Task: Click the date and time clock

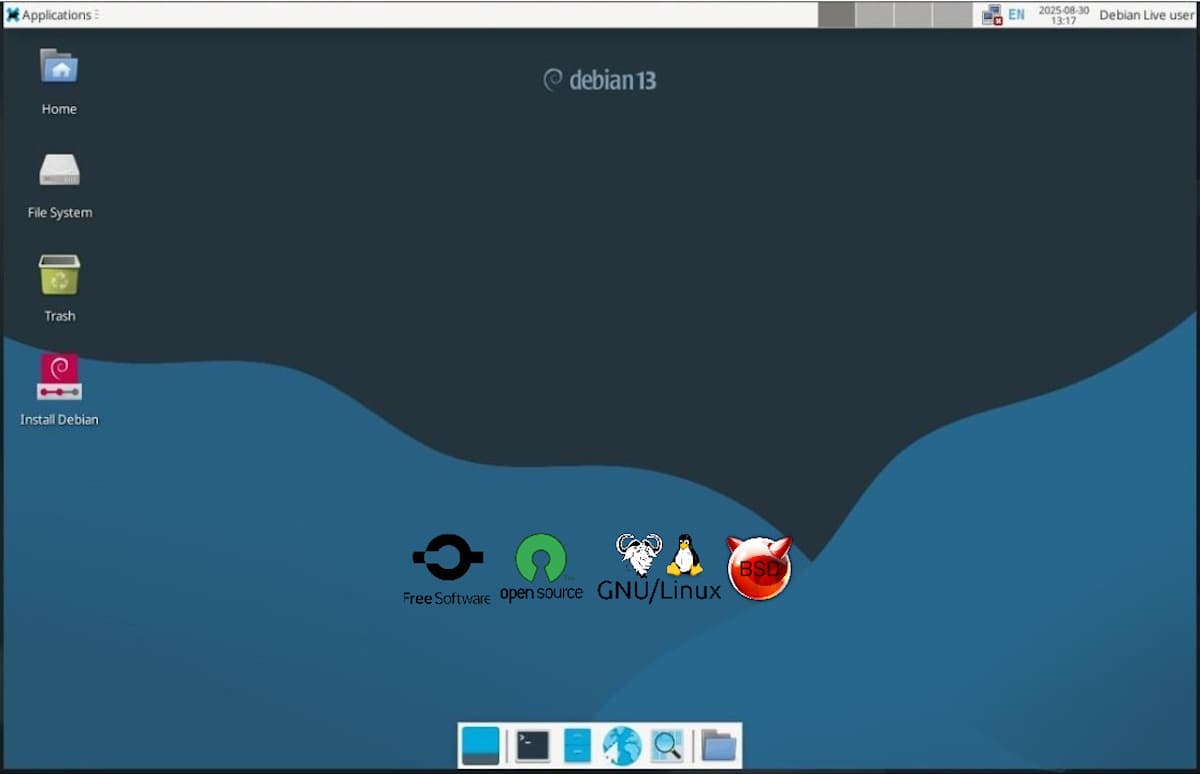Action: 1063,15
